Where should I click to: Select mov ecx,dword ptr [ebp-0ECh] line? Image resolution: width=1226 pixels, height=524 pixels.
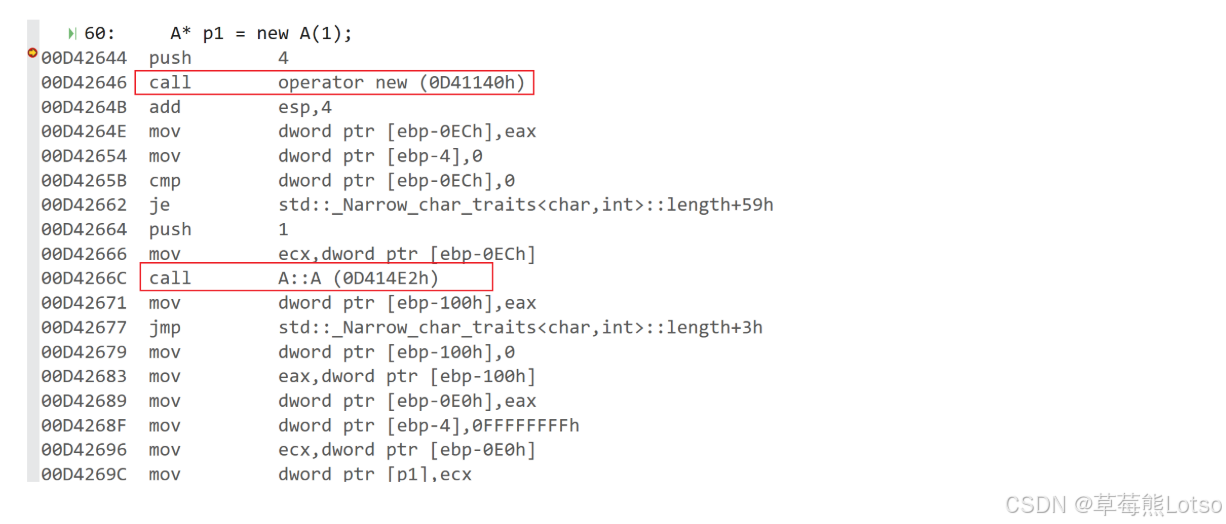[289, 254]
